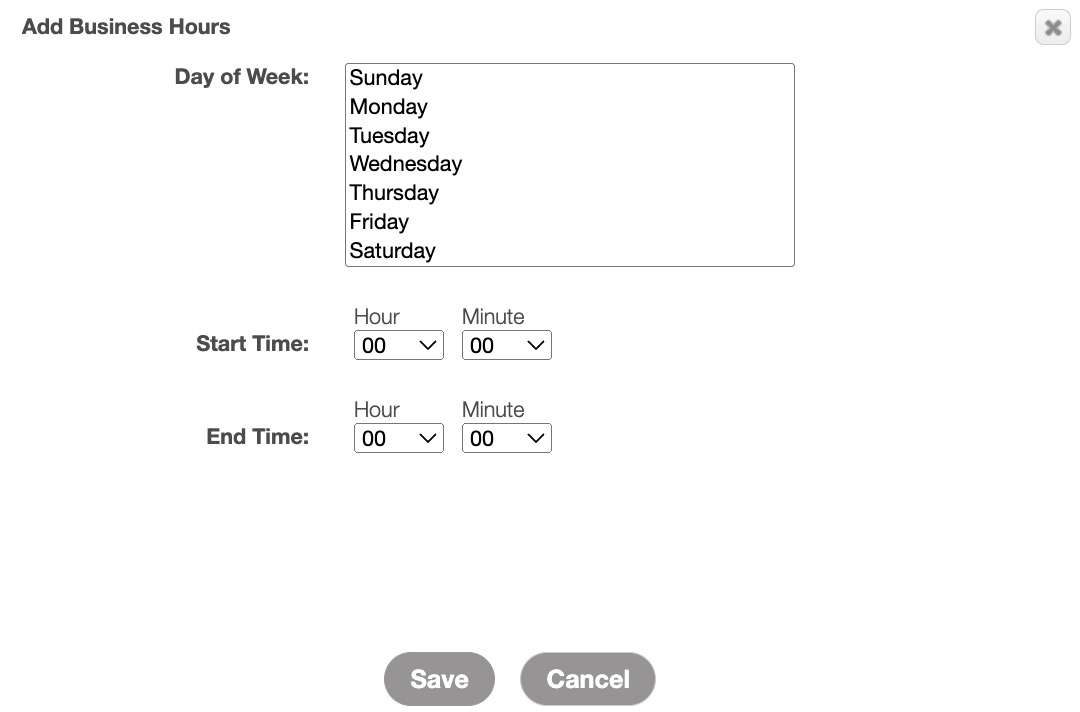This screenshot has width=1080, height=712.
Task: Click the Hour label above Start Time
Action: tap(377, 317)
